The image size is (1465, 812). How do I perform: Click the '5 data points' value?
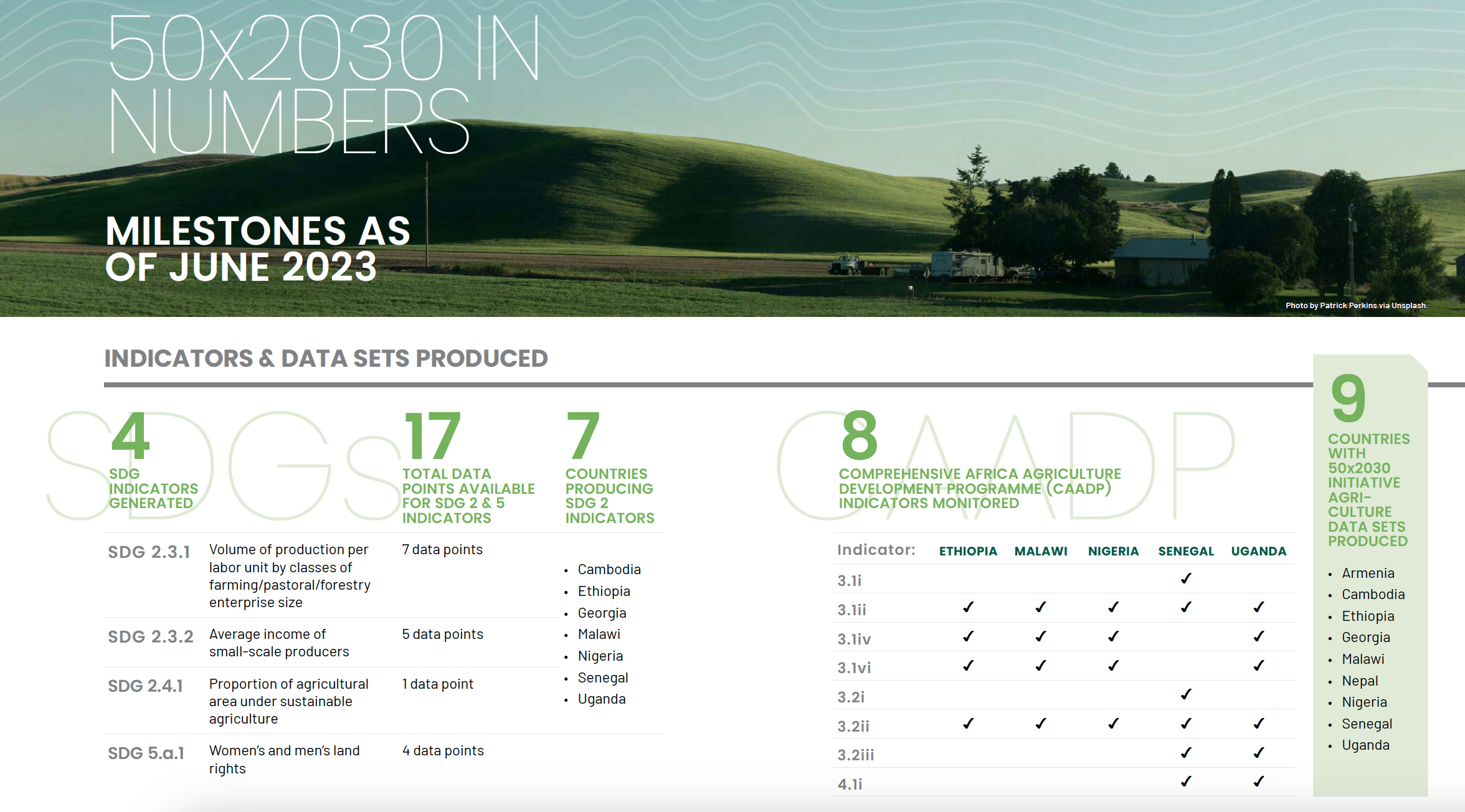pyautogui.click(x=442, y=634)
